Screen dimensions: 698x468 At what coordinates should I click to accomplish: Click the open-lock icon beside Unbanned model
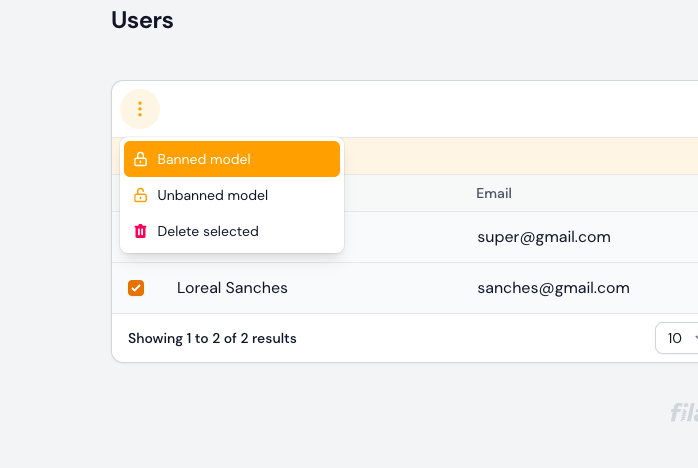[141, 195]
